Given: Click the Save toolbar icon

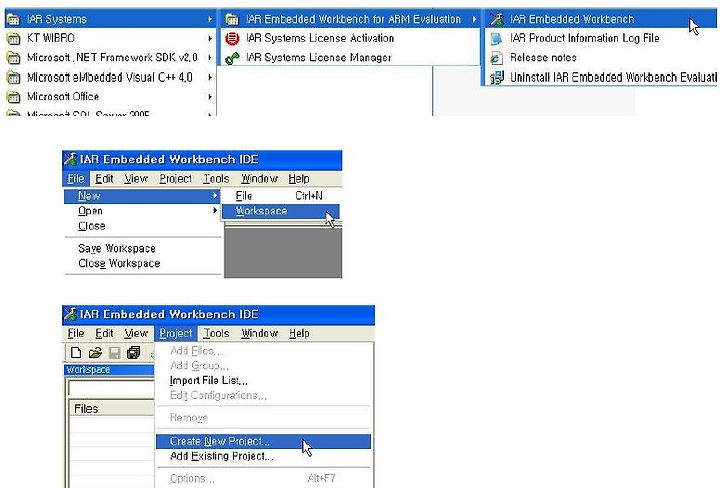Looking at the screenshot, I should [x=114, y=353].
